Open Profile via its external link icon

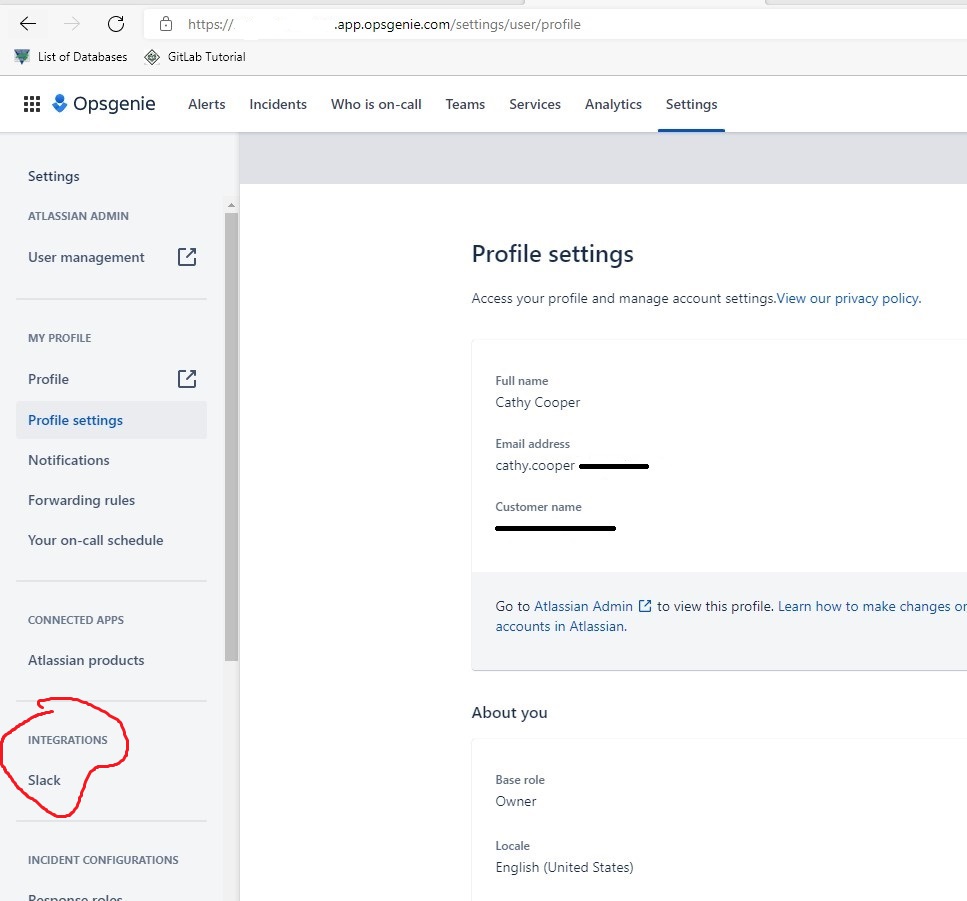[x=186, y=378]
